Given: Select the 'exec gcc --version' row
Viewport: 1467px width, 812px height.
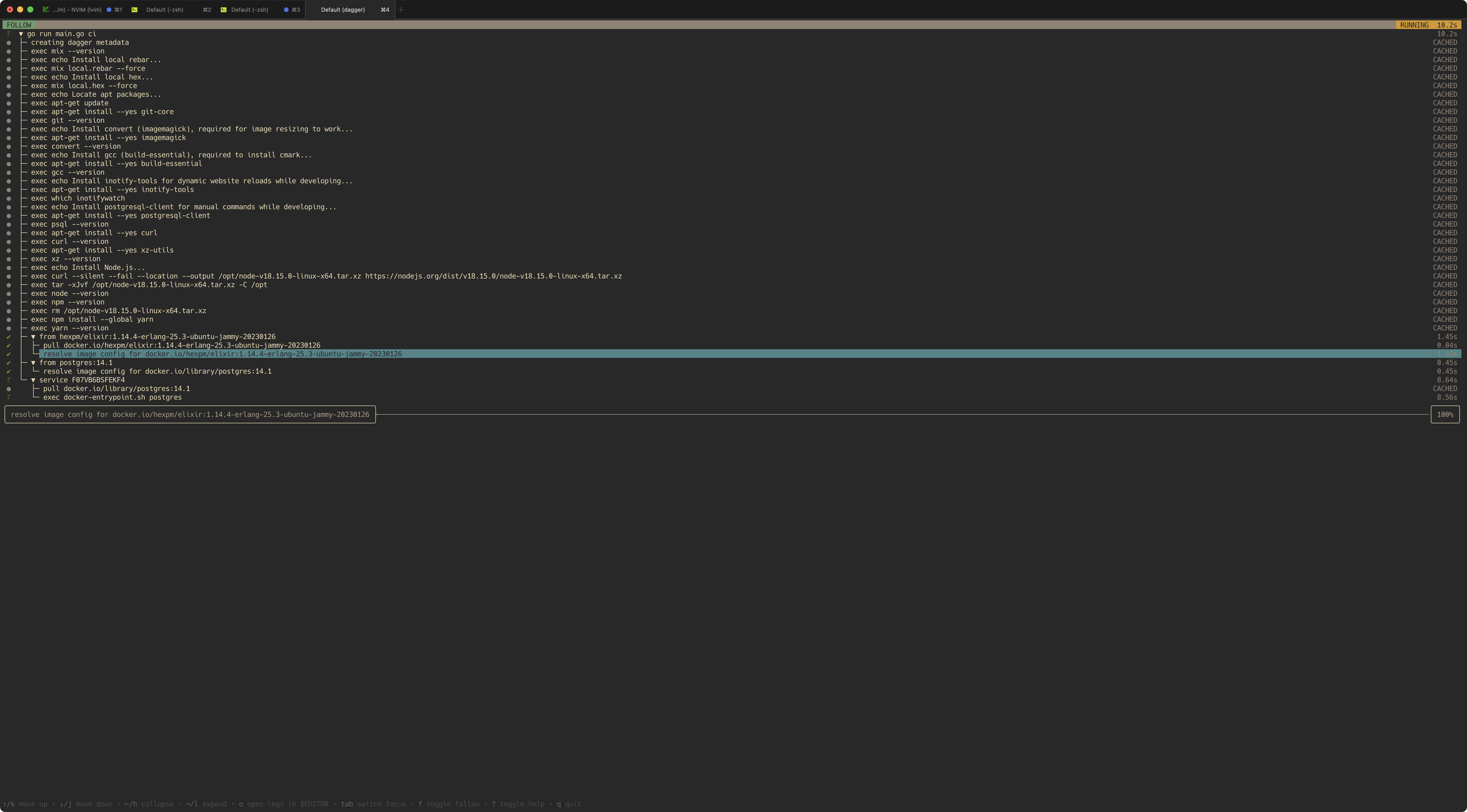Looking at the screenshot, I should pyautogui.click(x=732, y=172).
